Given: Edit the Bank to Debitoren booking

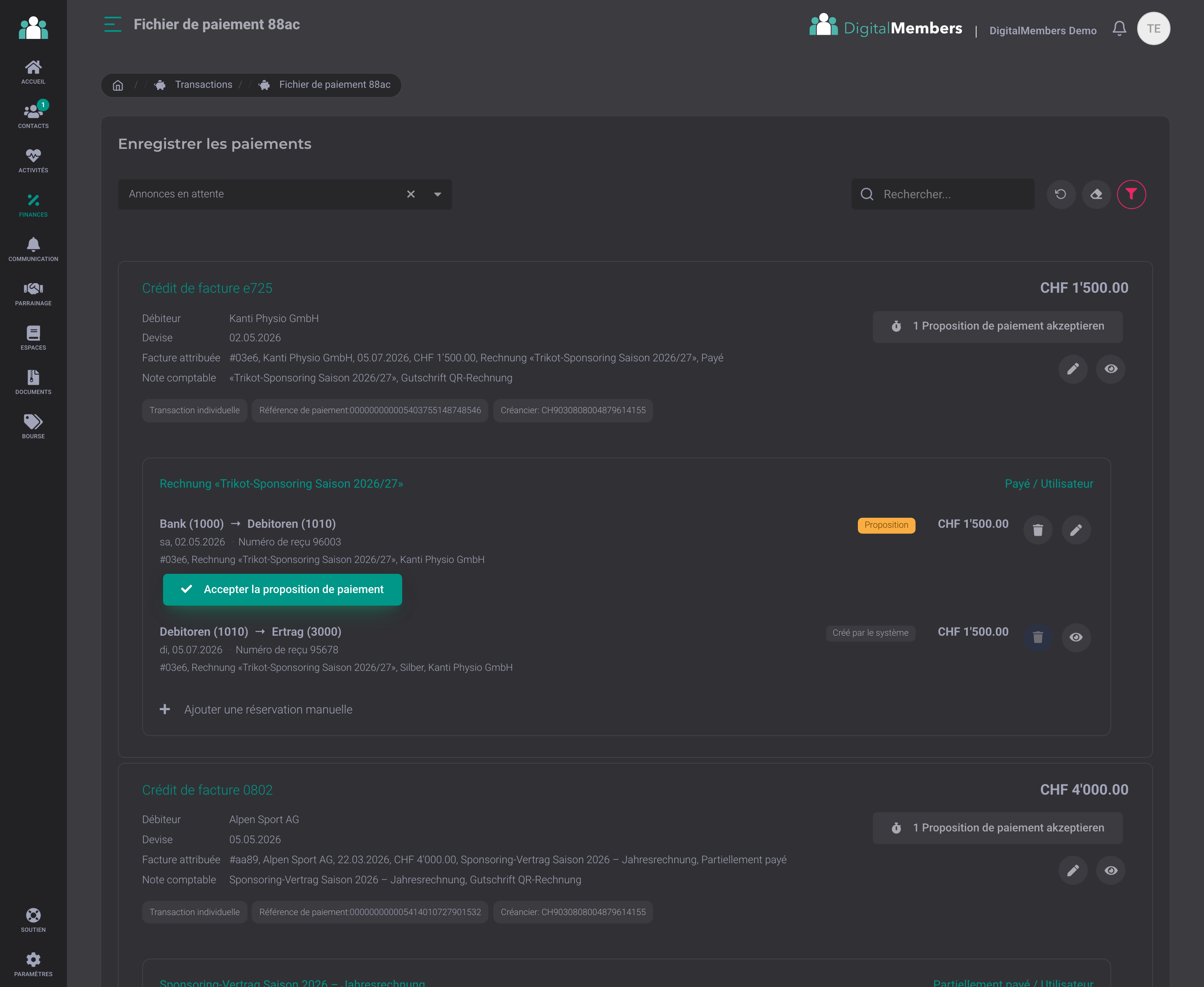Looking at the screenshot, I should (x=1076, y=530).
